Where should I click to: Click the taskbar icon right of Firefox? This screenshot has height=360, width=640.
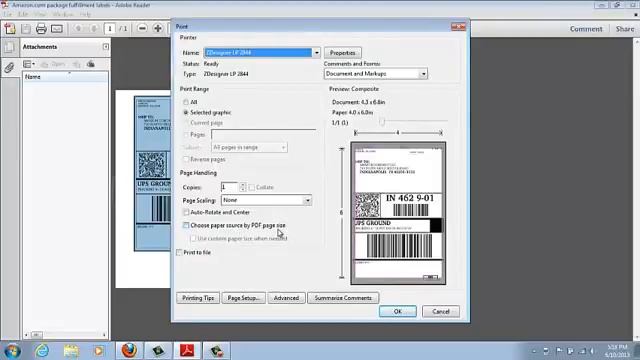[158, 351]
